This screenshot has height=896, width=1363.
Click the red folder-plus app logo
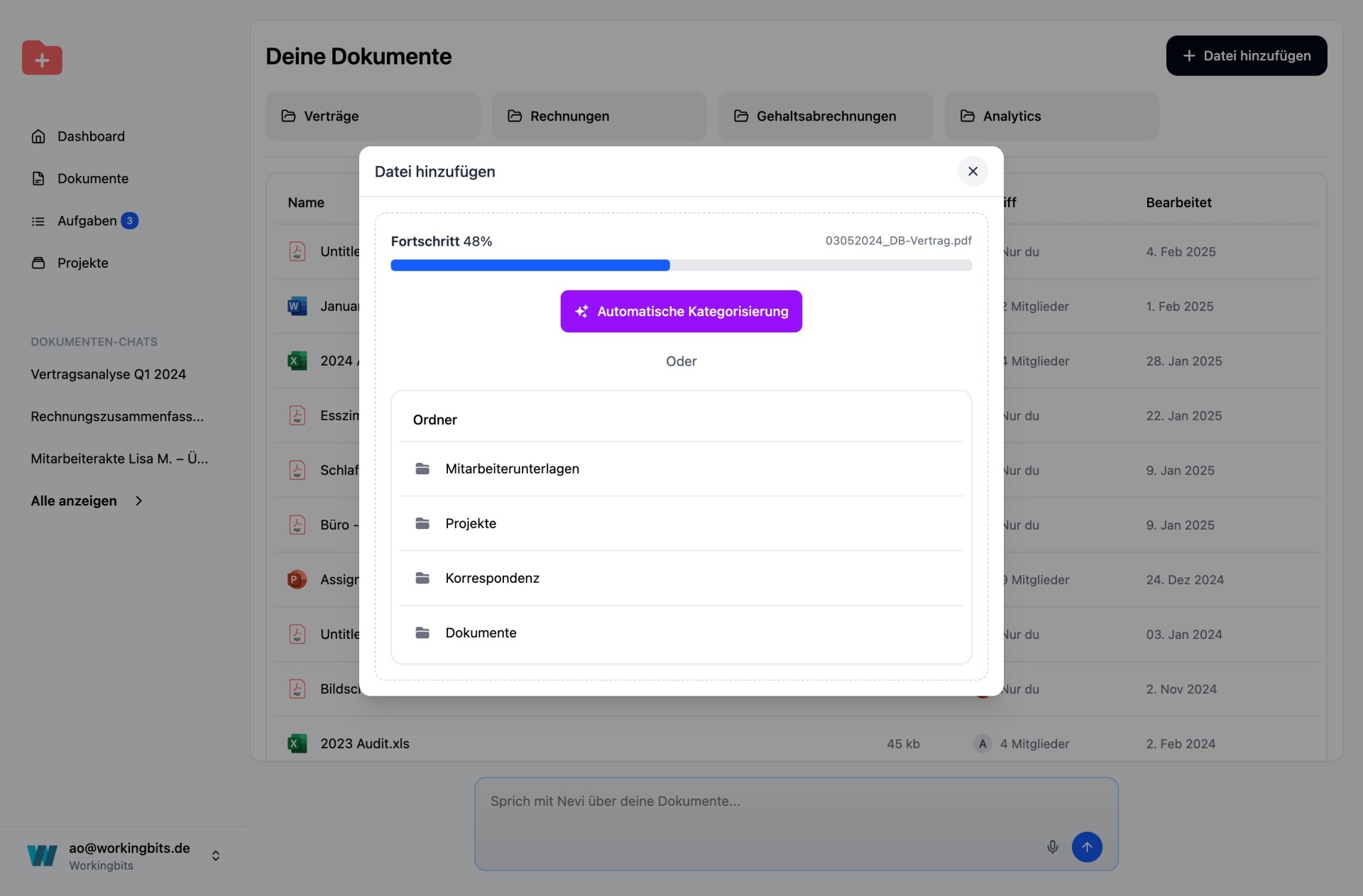click(42, 58)
